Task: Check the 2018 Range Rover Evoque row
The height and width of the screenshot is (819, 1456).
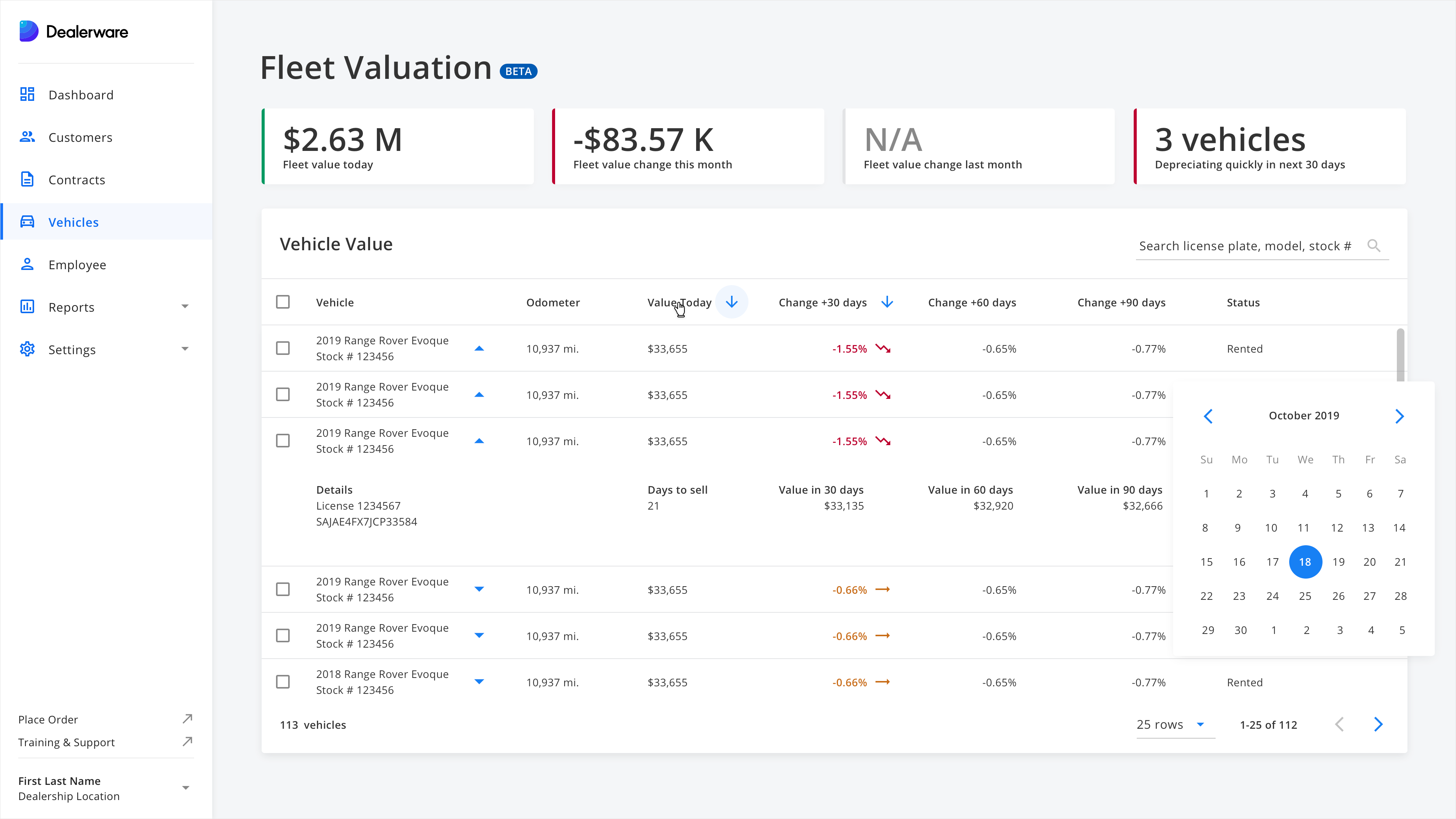Action: 282,682
